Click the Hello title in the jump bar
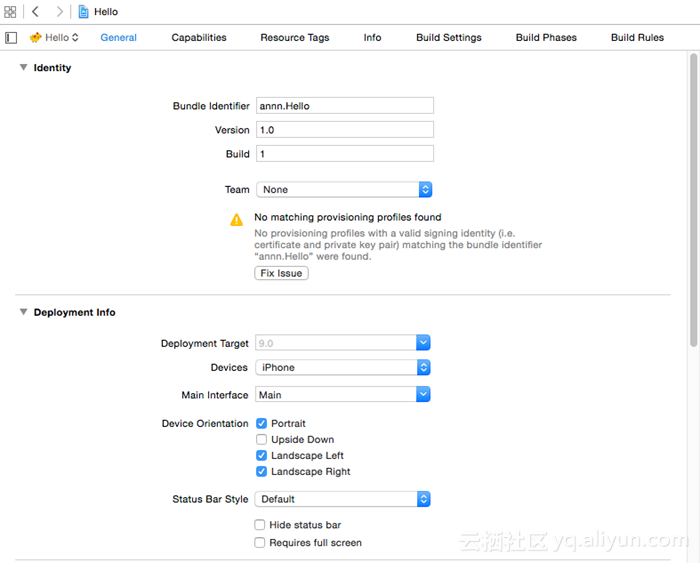700x563 pixels. click(106, 12)
